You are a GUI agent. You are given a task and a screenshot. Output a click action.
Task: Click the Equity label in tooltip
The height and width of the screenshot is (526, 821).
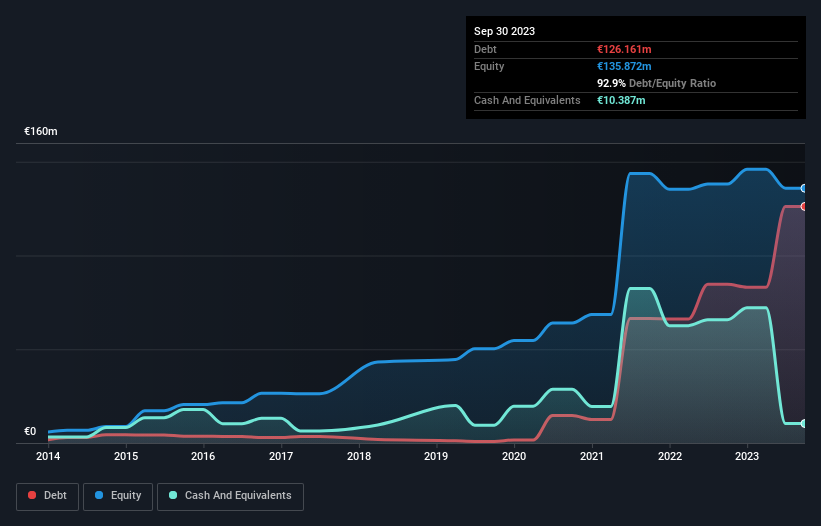pos(489,66)
